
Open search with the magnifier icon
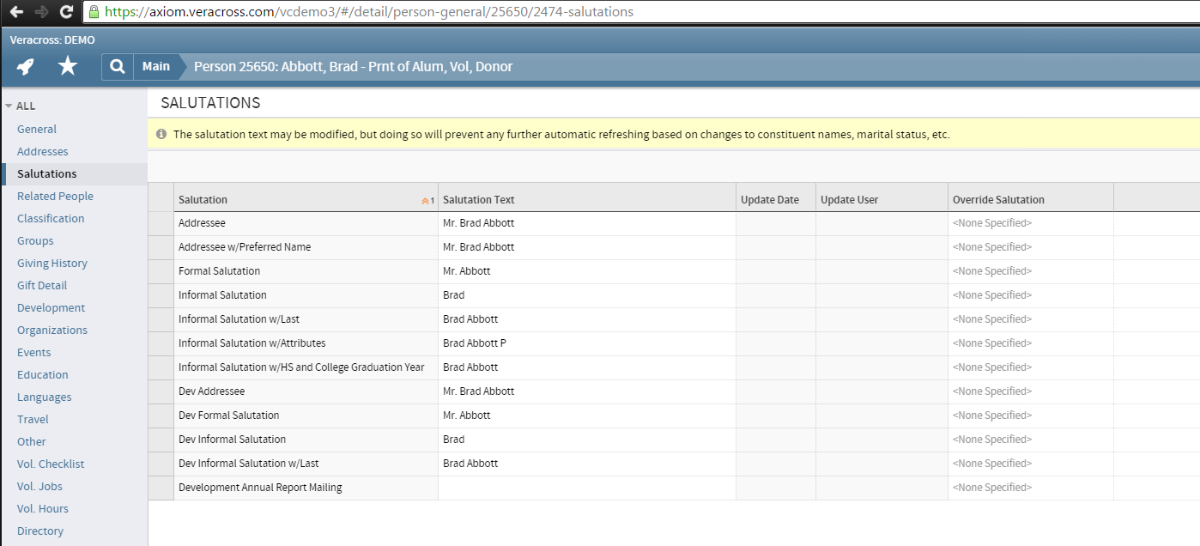pyautogui.click(x=117, y=67)
